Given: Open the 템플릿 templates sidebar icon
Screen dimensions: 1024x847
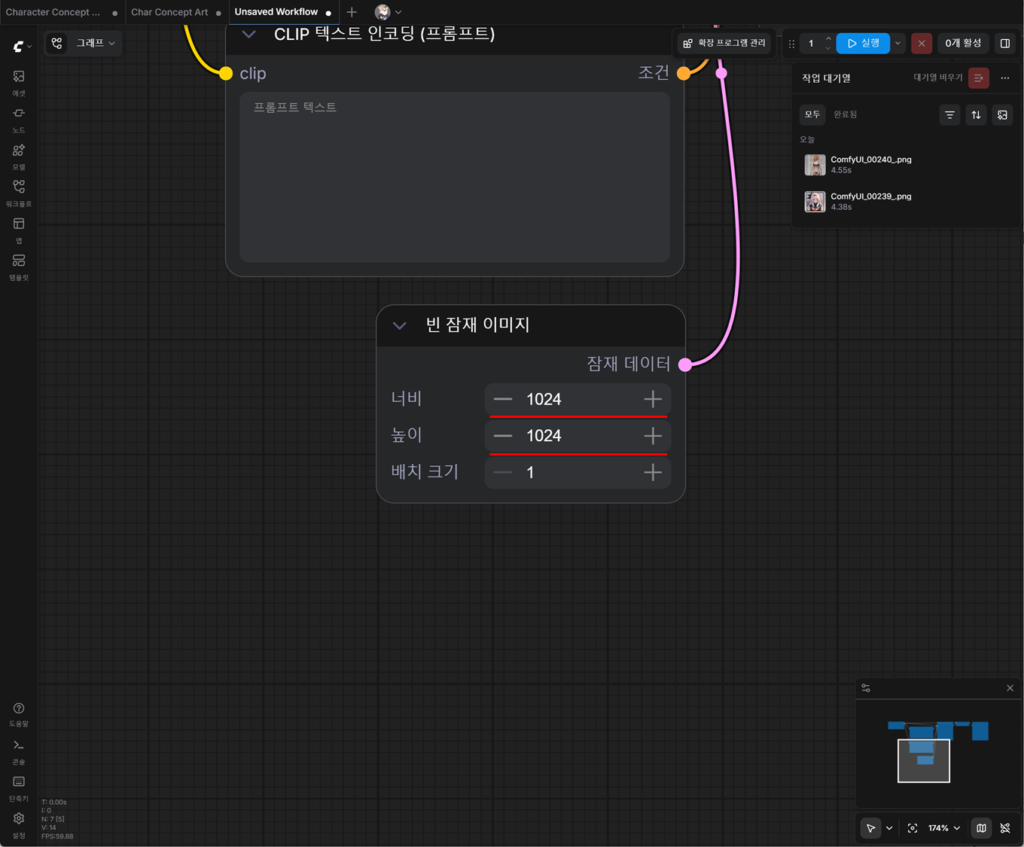Looking at the screenshot, I should [x=18, y=266].
